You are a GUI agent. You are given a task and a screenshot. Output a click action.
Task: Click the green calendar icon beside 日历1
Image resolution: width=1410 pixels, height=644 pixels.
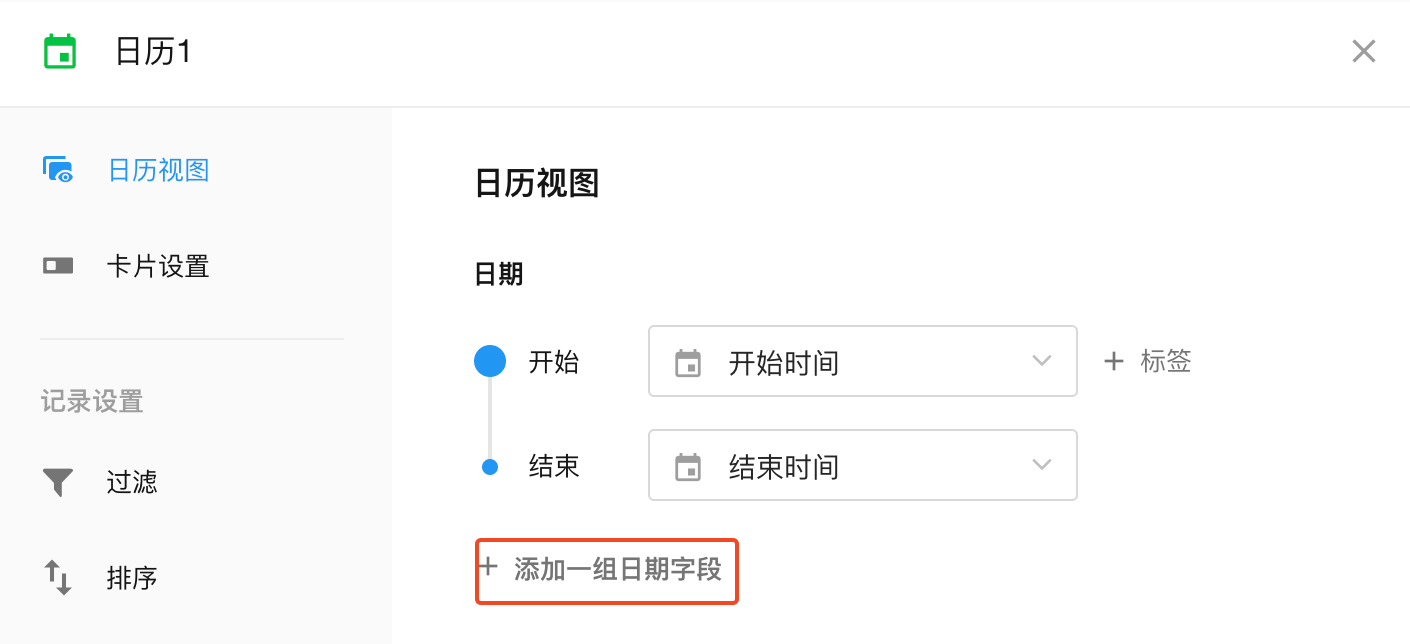[60, 51]
